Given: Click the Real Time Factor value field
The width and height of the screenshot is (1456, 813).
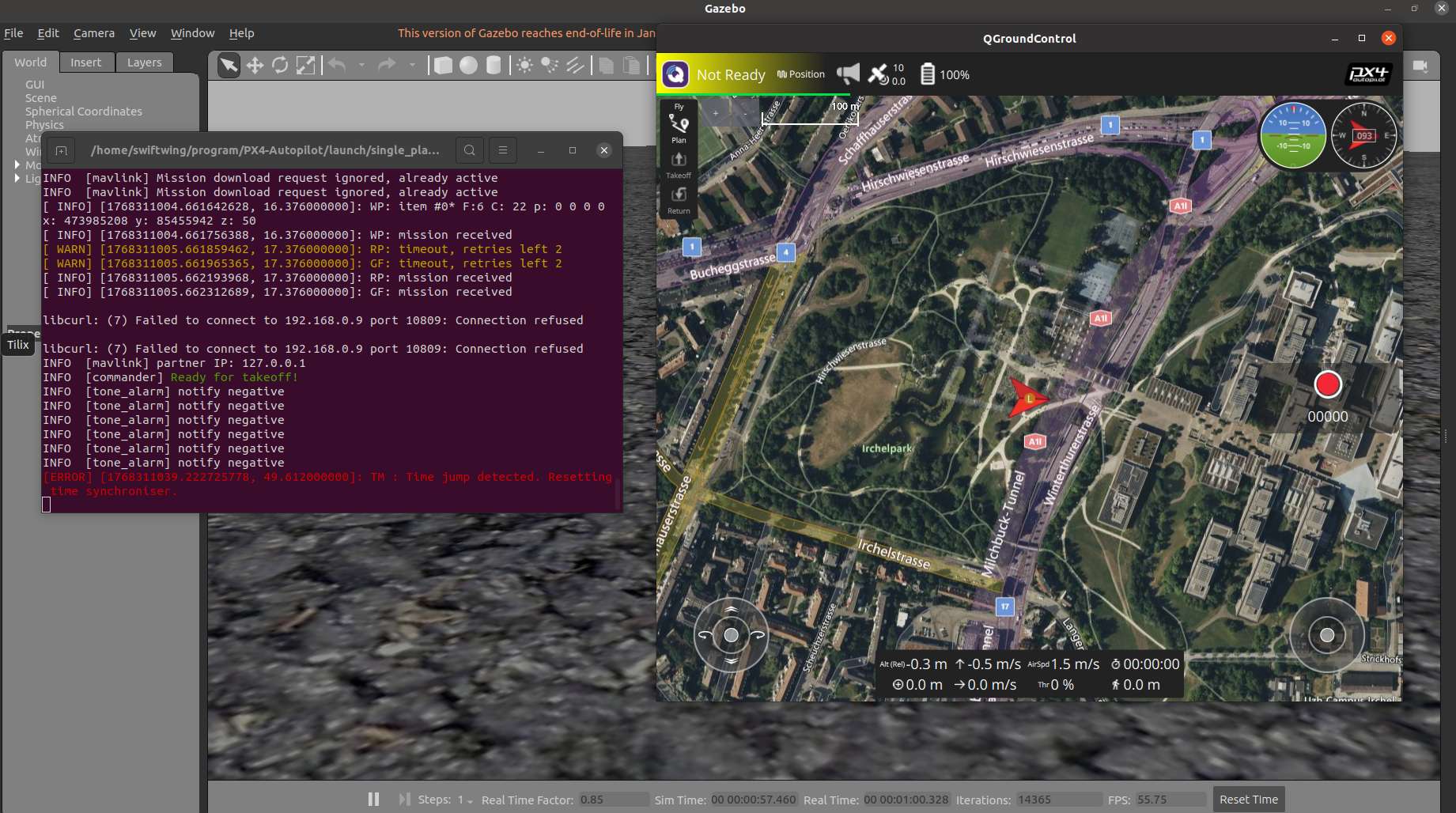Looking at the screenshot, I should pos(614,800).
